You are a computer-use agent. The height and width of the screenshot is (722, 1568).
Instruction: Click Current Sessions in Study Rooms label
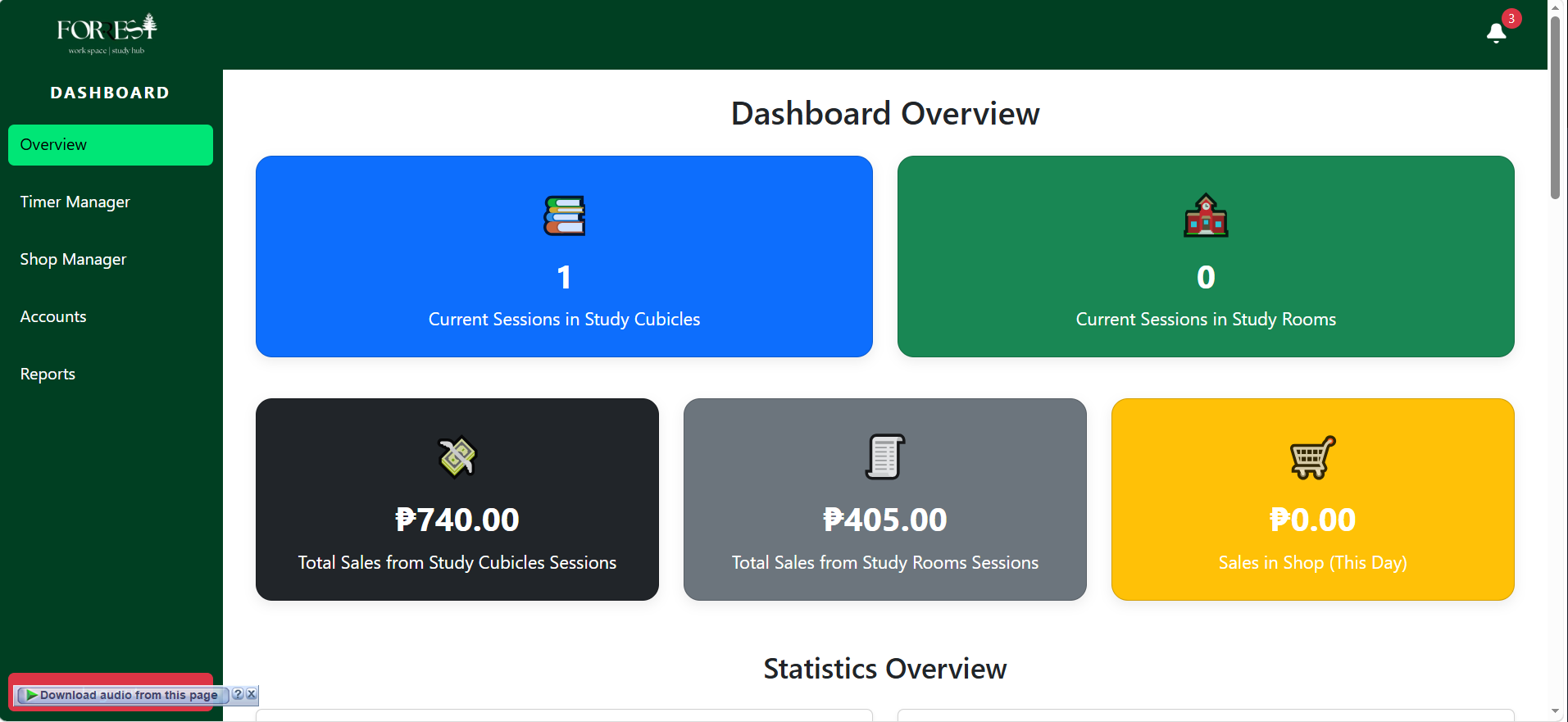tap(1206, 320)
